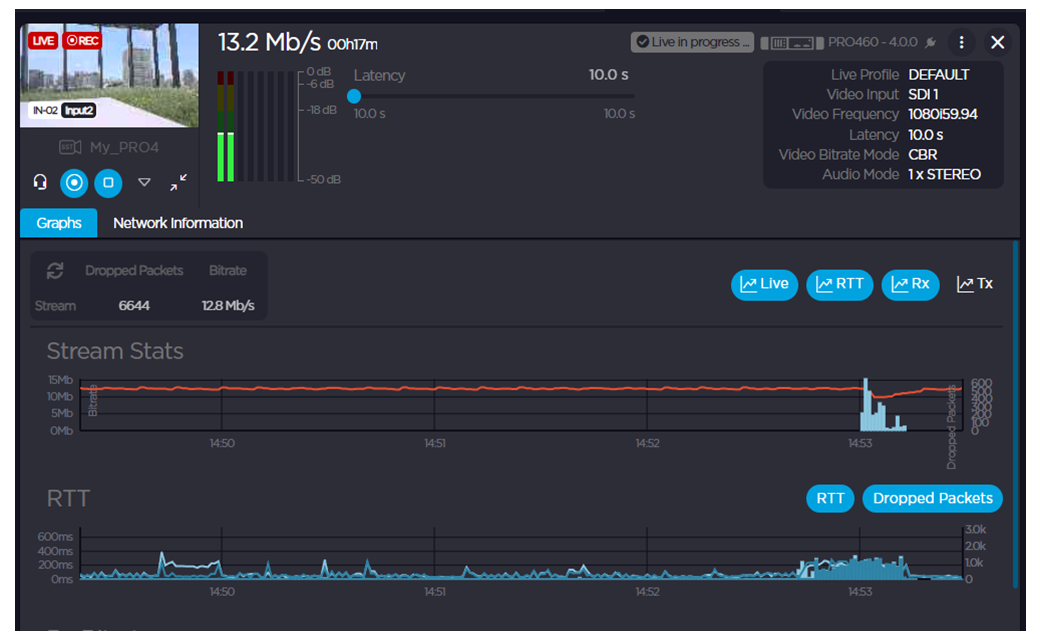Image resolution: width=1040 pixels, height=640 pixels.
Task: Click the 1080i59.94 video frequency value
Action: (x=942, y=114)
